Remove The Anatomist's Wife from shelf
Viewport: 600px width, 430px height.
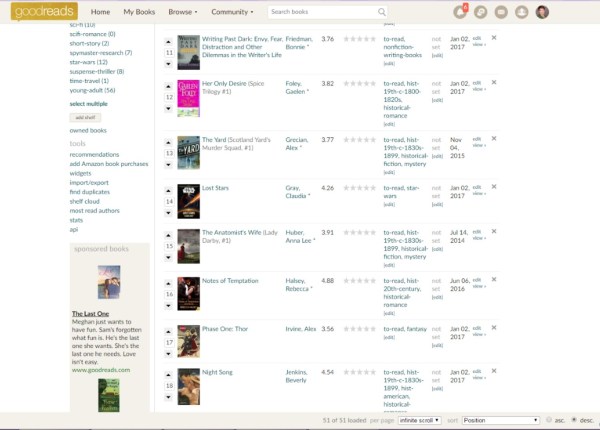pyautogui.click(x=494, y=231)
